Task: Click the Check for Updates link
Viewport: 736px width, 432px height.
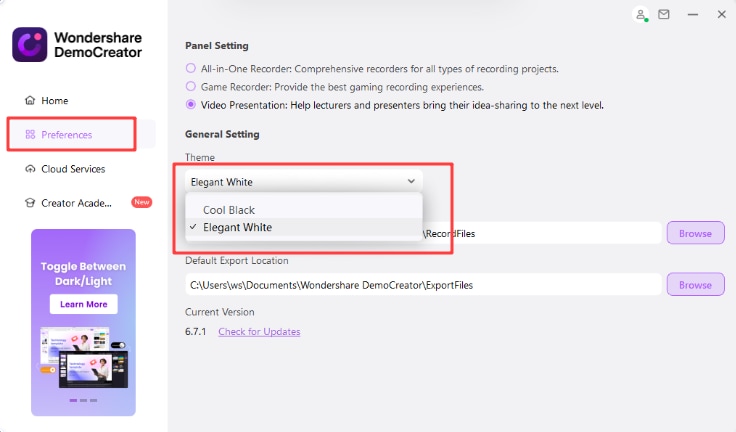Action: point(259,331)
